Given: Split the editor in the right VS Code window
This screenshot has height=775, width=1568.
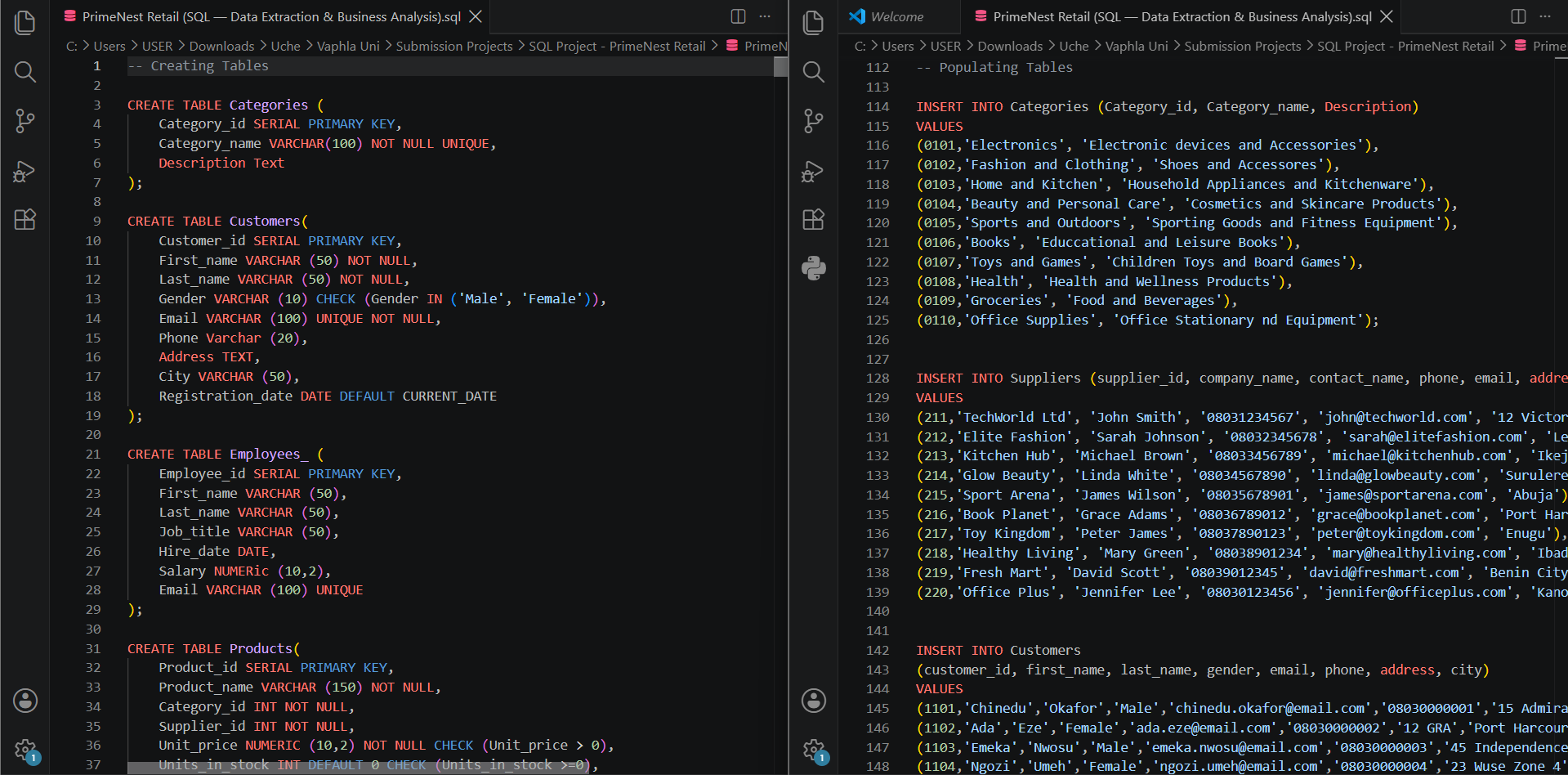Looking at the screenshot, I should tap(1518, 16).
